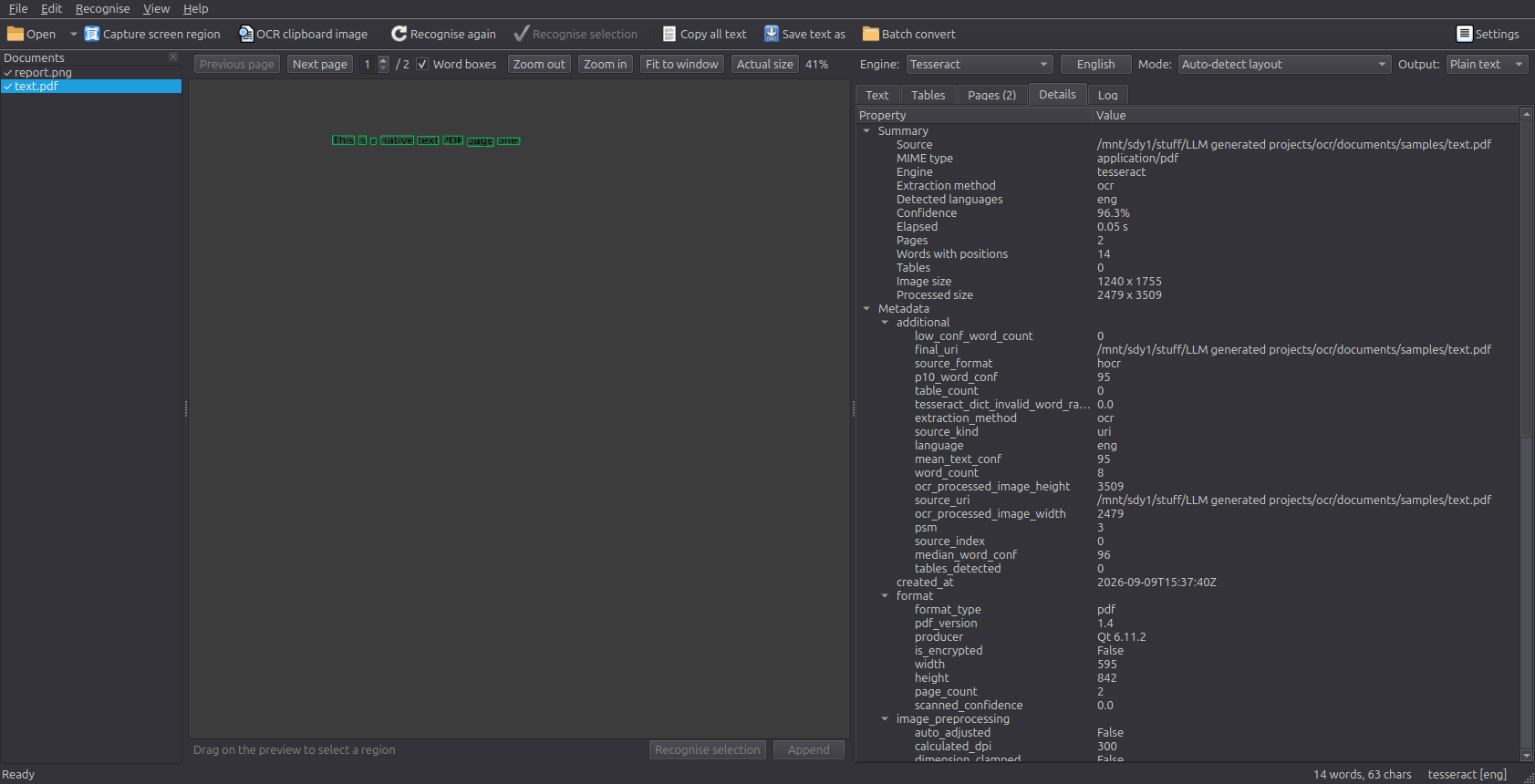Open the Mode dropdown showing Auto-detect layout
Screen dimensions: 1535x784
(x=1284, y=64)
